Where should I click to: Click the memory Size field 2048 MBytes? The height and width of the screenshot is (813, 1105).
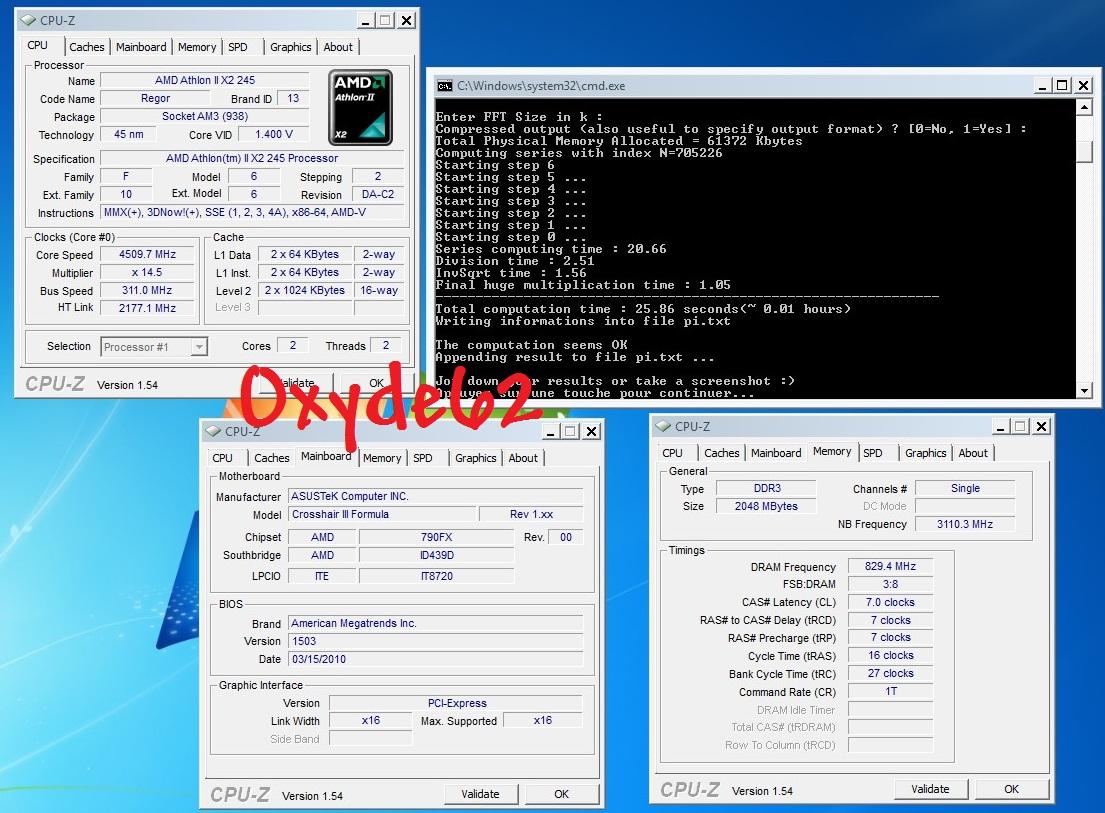pos(766,506)
